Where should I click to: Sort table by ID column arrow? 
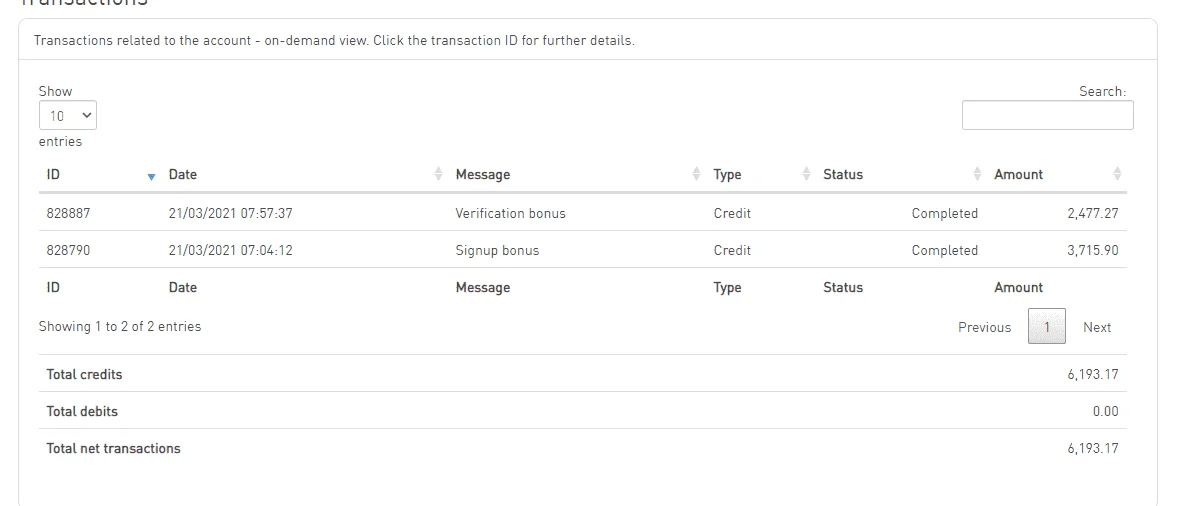tap(151, 177)
